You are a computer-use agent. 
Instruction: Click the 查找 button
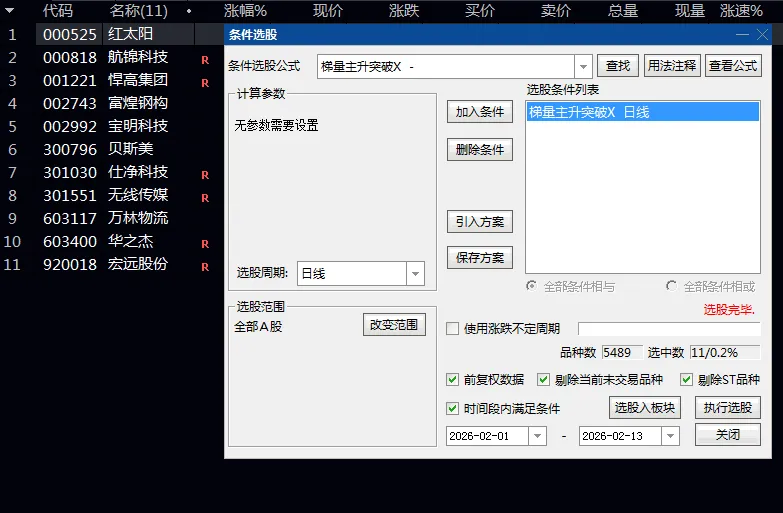618,65
